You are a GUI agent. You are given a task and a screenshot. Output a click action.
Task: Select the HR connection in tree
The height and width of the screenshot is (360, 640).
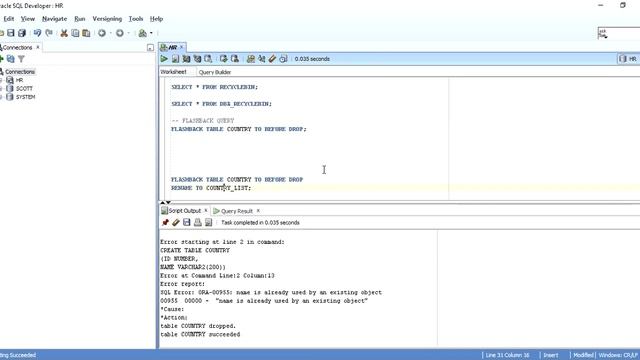point(19,80)
